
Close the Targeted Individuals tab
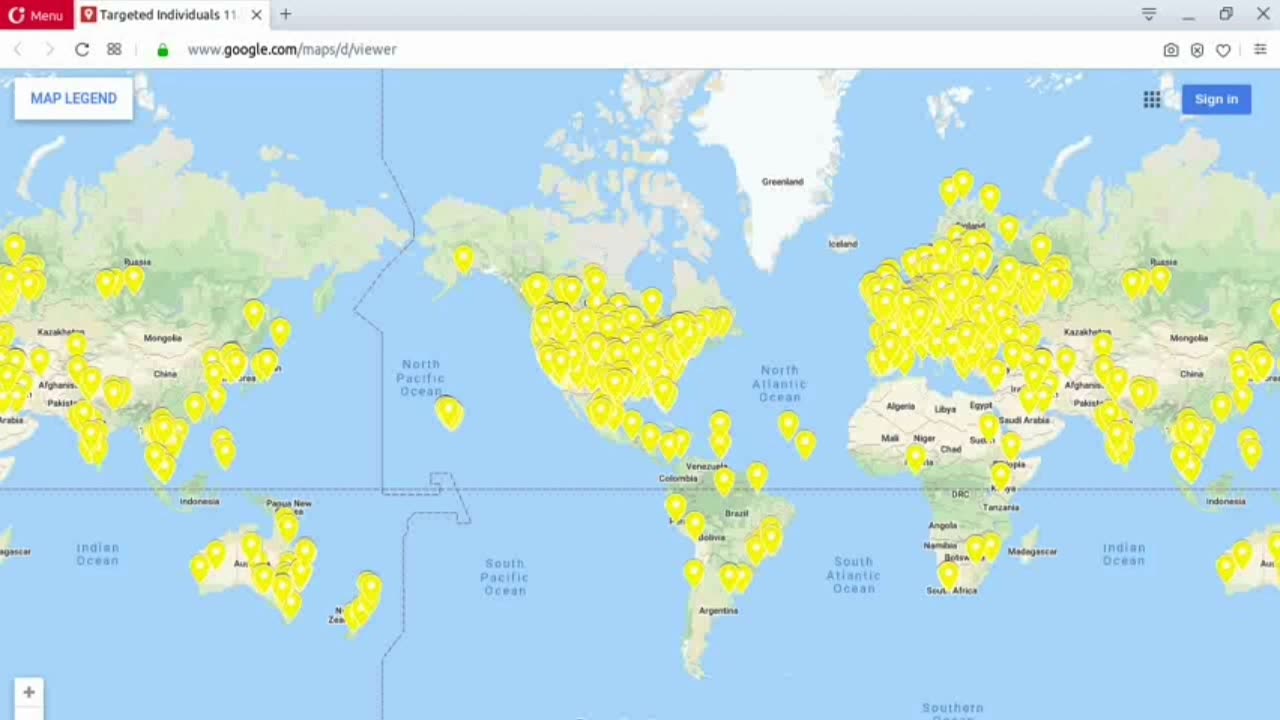257,15
